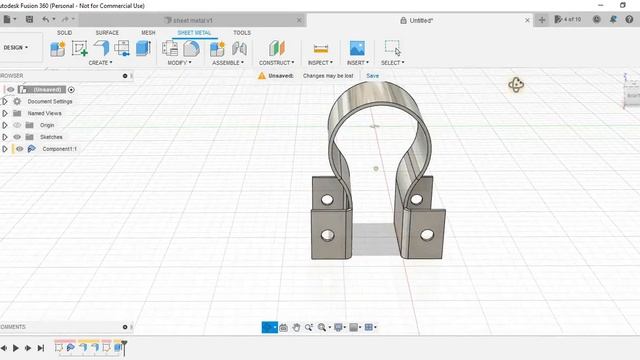Activate the root component radio button

coord(71,89)
